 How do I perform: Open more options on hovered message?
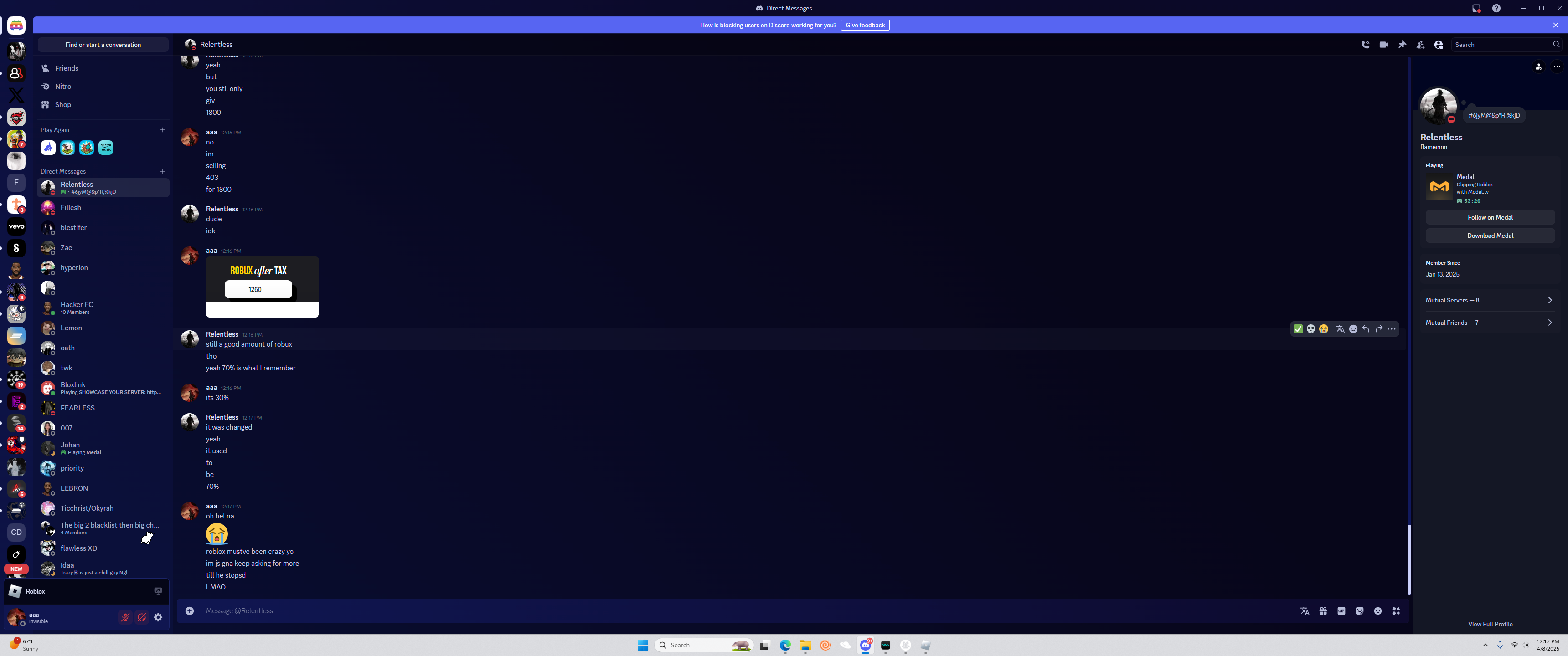pos(1392,328)
